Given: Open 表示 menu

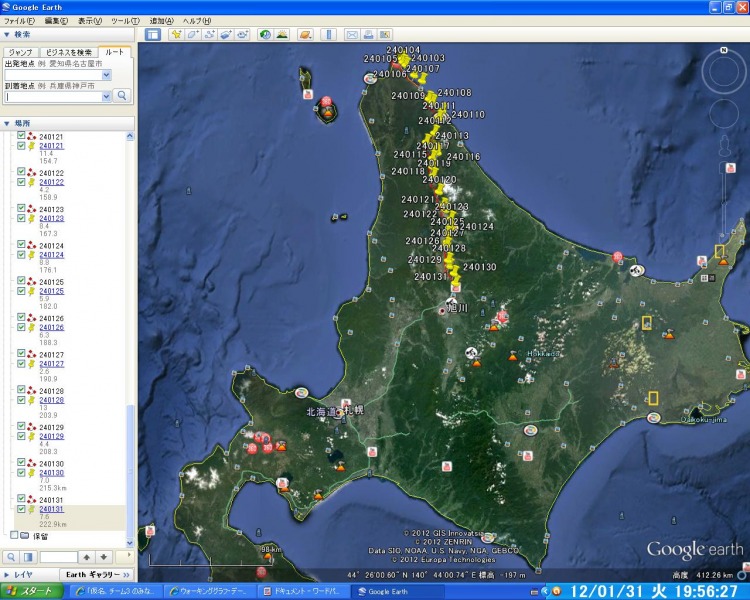Looking at the screenshot, I should (x=89, y=21).
